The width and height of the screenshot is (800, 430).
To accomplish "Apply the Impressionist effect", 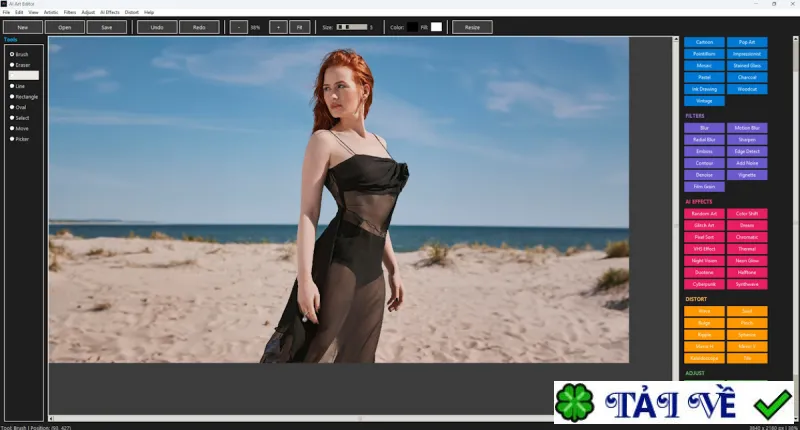I will (x=747, y=54).
